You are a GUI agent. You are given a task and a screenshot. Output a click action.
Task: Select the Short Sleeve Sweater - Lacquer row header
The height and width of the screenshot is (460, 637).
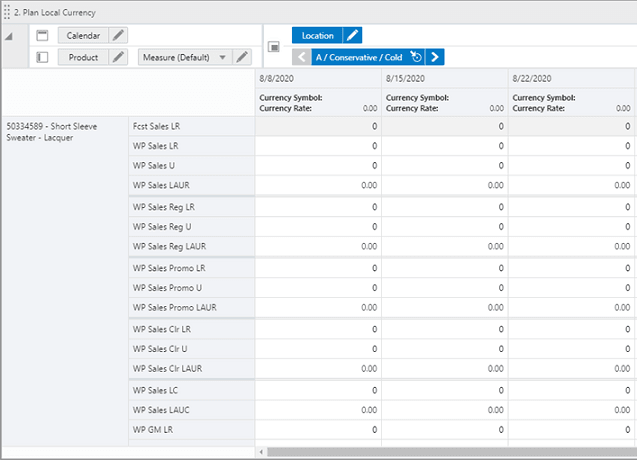(65, 282)
